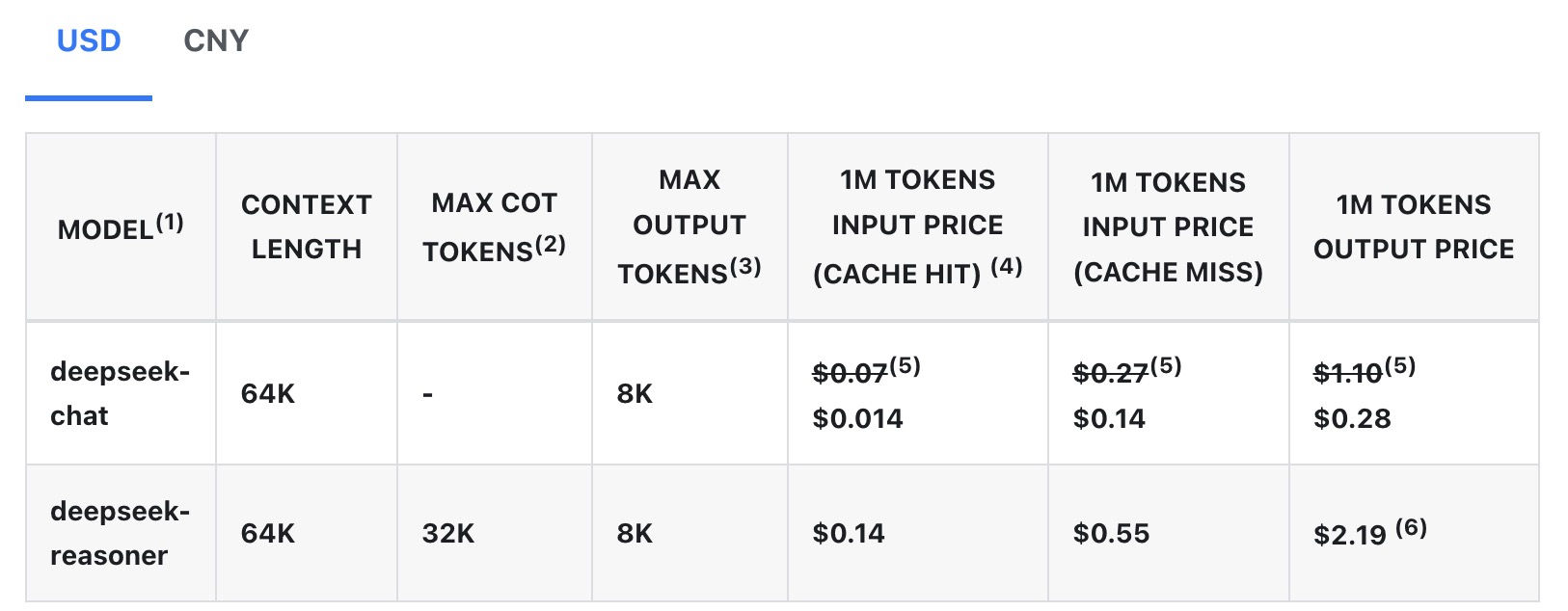
Task: Click the struck-through $1.10 output price
Action: [1348, 373]
